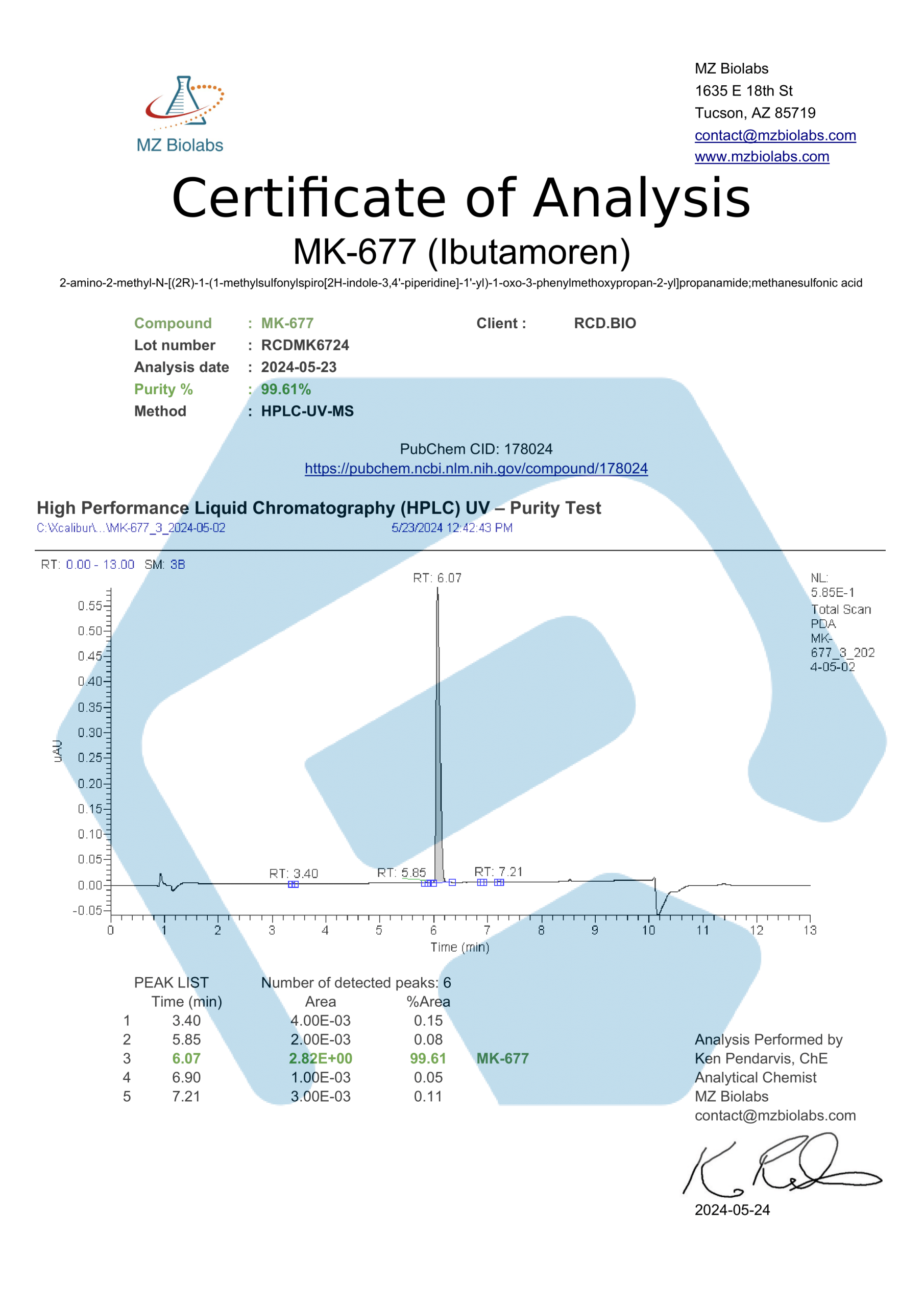
Task: Select lot number value RCDMK6724
Action: [x=305, y=345]
